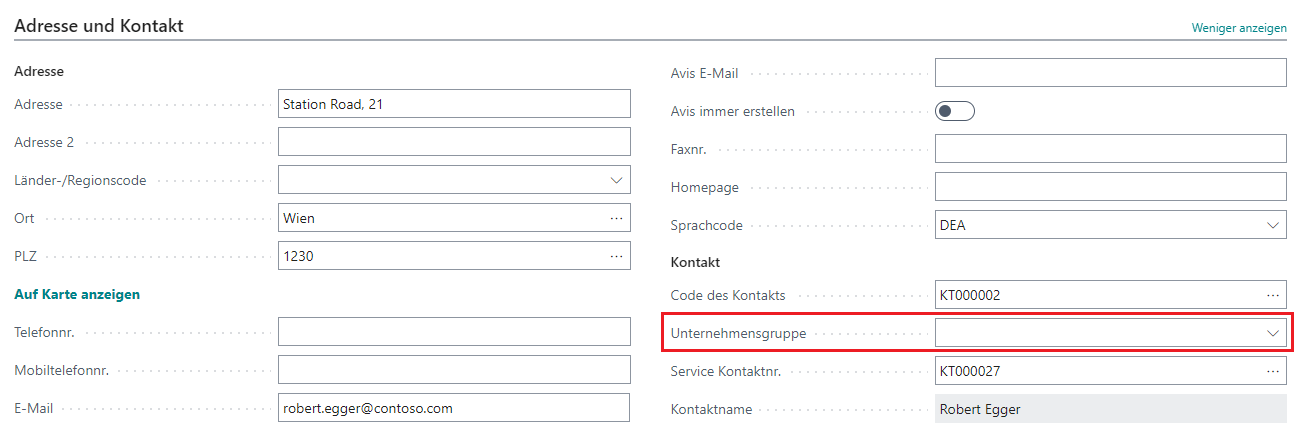Image resolution: width=1300 pixels, height=433 pixels.
Task: Edit the E-Mail field robert.egger@contoso.com
Action: [x=454, y=408]
